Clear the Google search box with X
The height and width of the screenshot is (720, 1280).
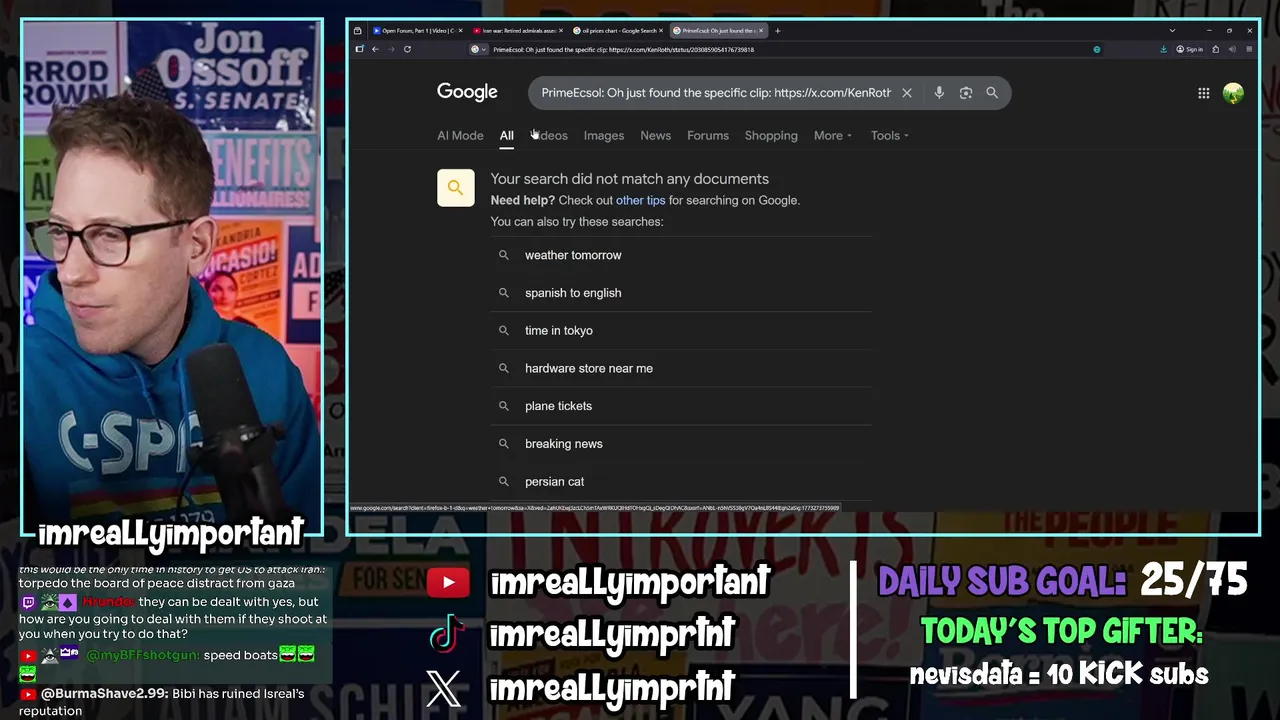(x=907, y=93)
